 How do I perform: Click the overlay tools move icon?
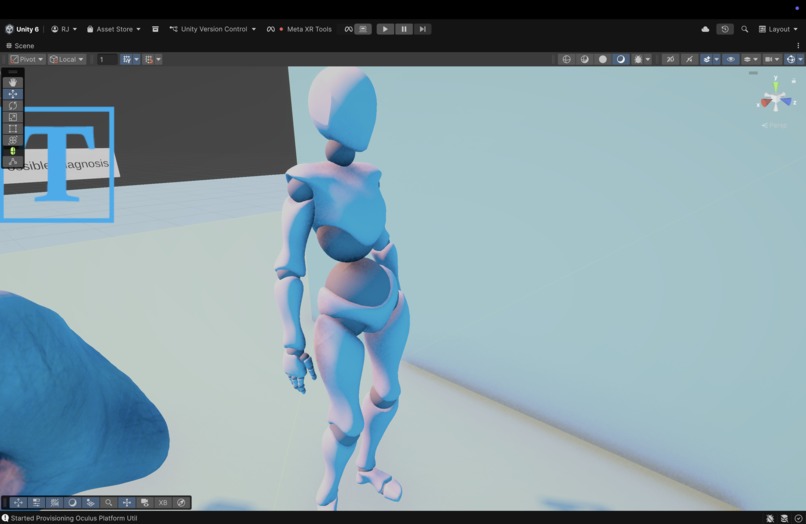tap(18, 502)
